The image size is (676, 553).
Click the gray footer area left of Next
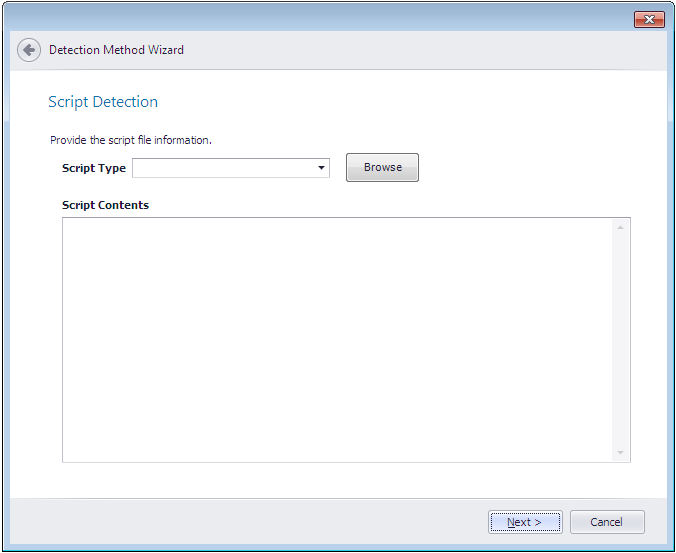tap(250, 521)
